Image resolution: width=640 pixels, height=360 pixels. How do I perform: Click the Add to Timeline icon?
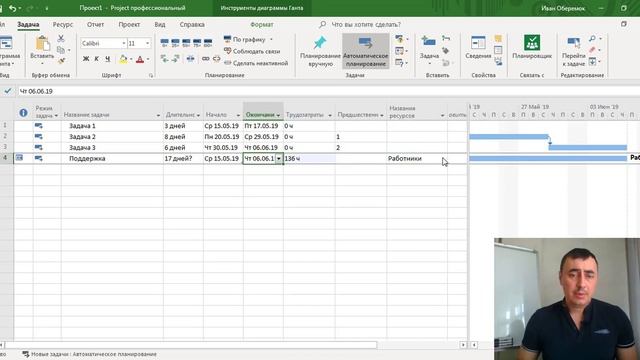498,62
